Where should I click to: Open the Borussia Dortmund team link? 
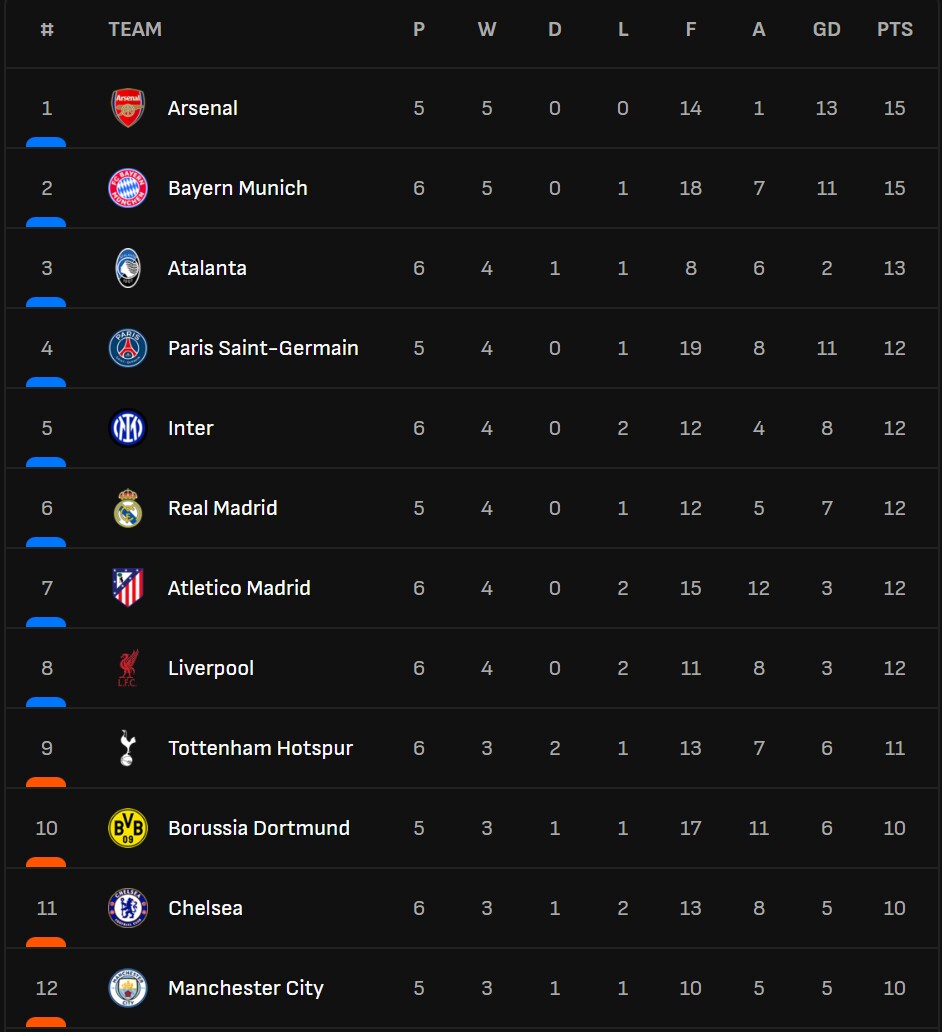(259, 828)
